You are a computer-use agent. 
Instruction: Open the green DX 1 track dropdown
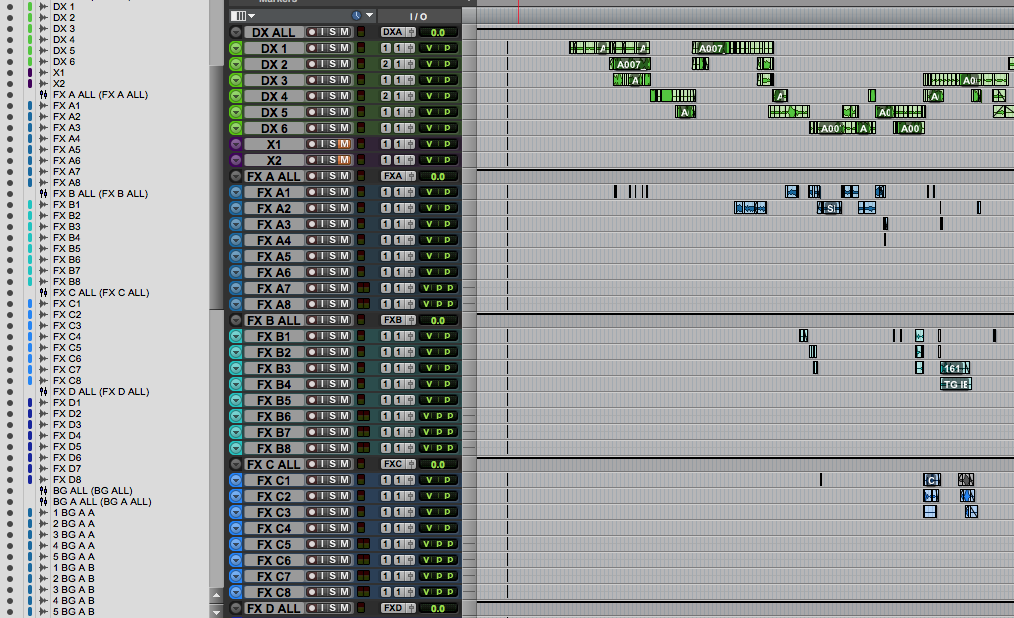pos(236,48)
